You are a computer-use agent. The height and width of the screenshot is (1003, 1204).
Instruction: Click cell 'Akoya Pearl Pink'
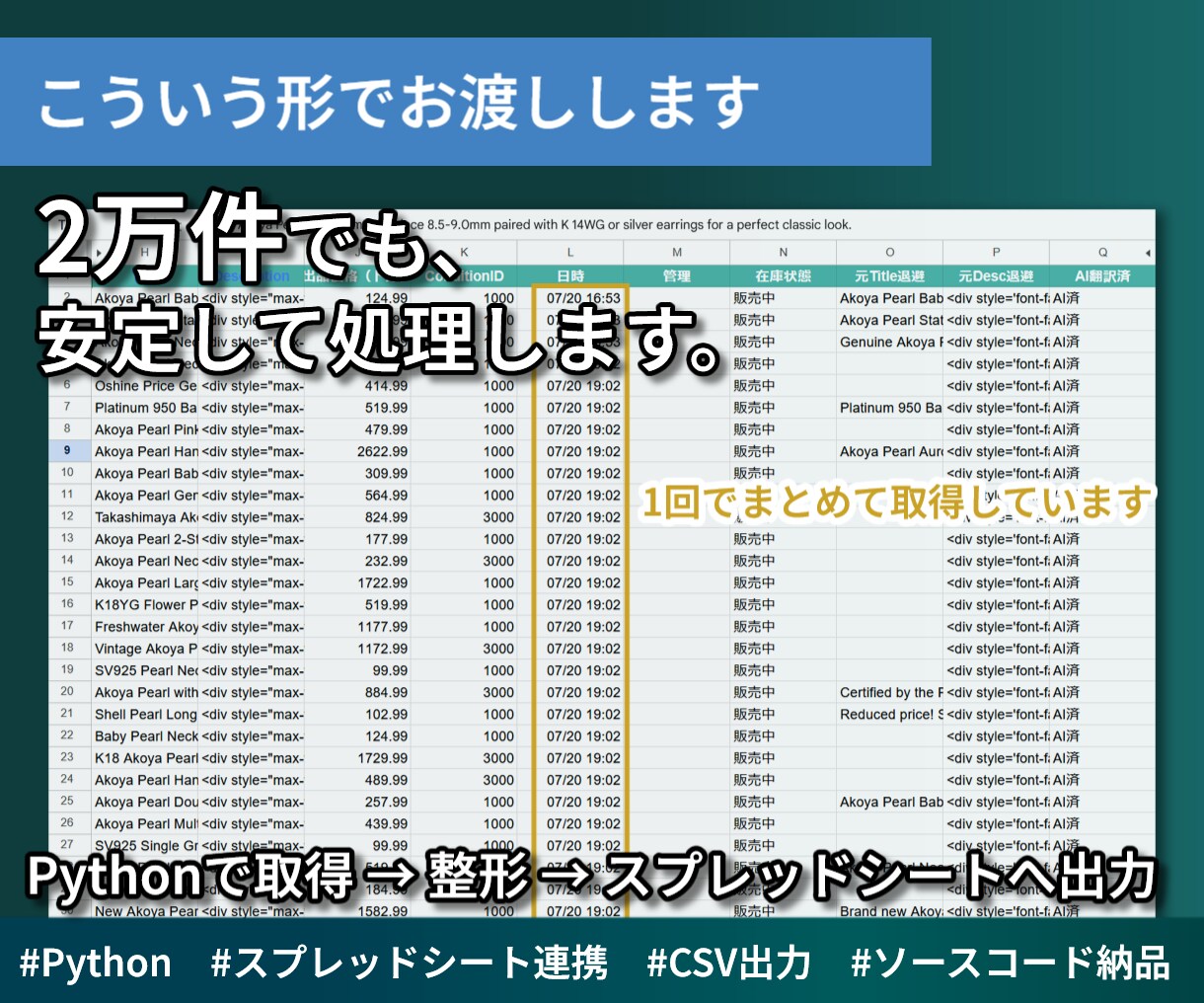pos(146,429)
